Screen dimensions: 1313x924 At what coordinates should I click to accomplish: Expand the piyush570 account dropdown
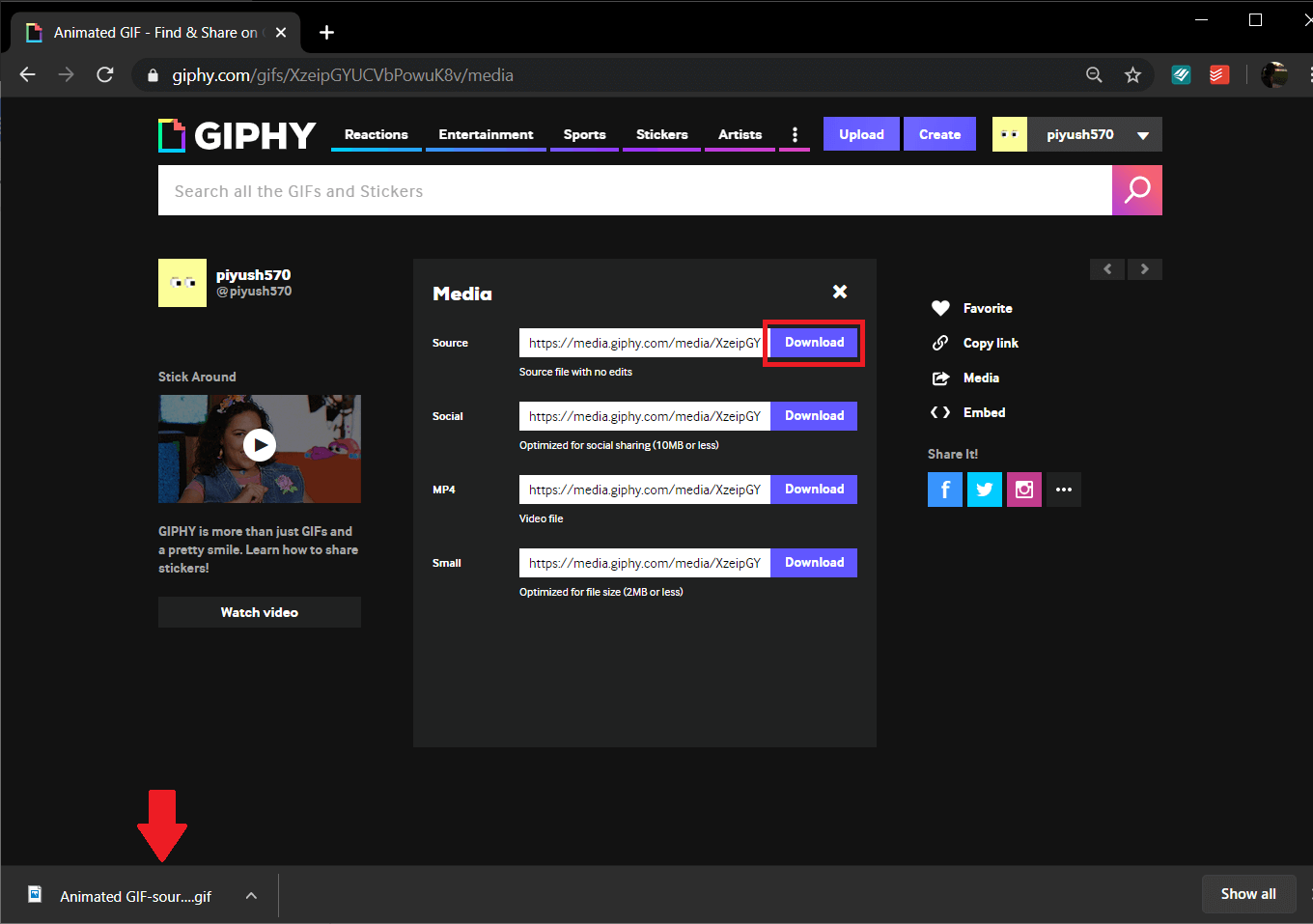(1143, 135)
